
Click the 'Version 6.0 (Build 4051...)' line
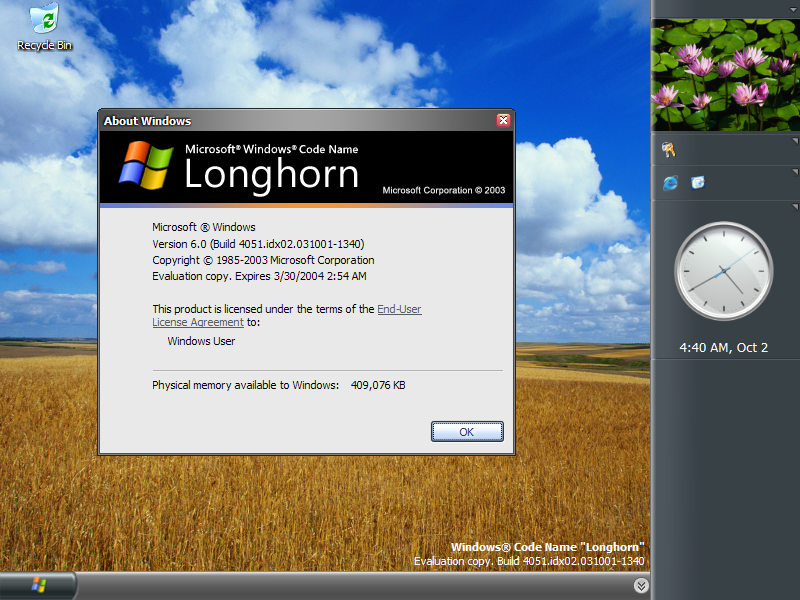coord(258,244)
